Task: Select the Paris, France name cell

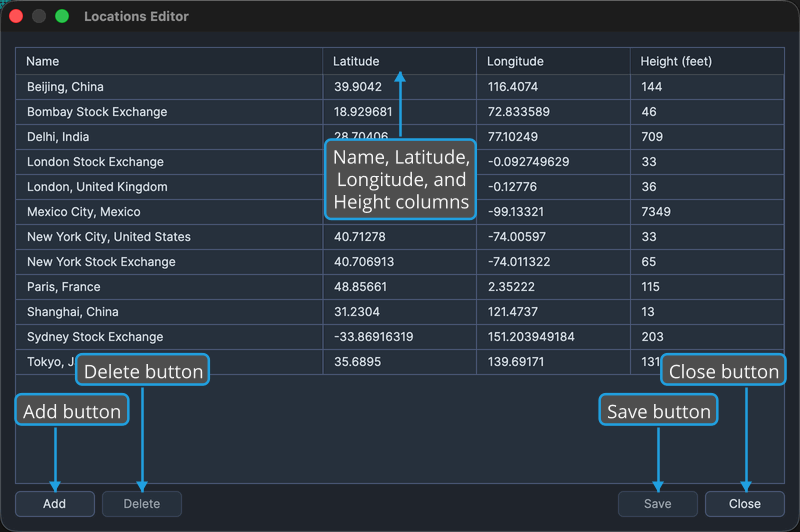Action: [x=169, y=287]
